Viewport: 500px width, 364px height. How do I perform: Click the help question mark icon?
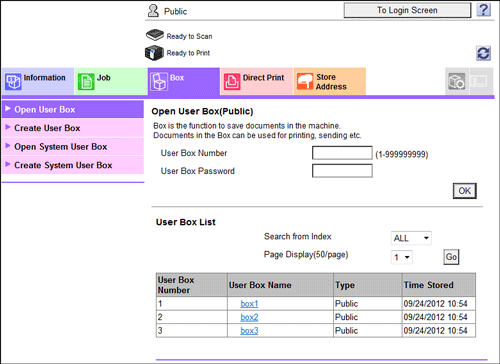(x=483, y=10)
